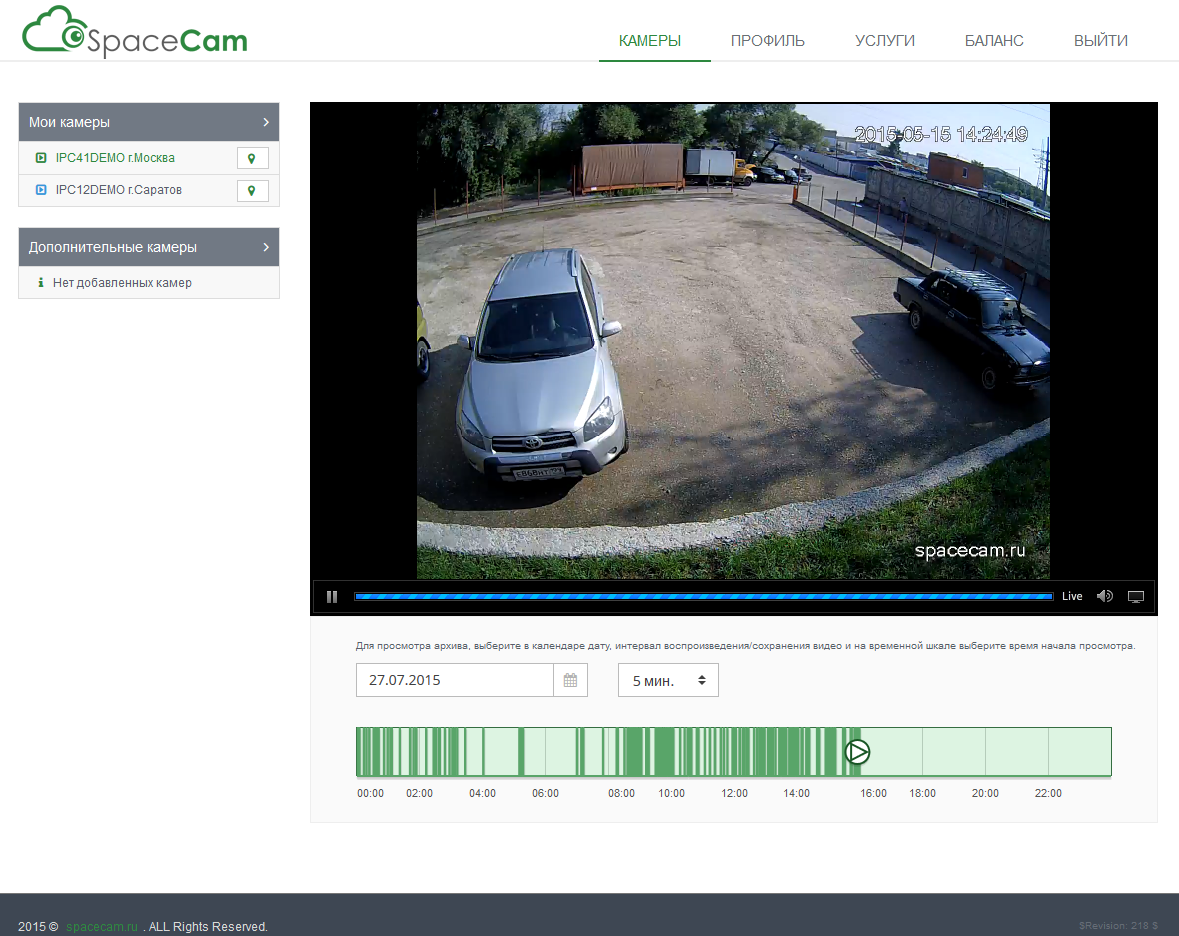Open the ПРОФИЛЬ tab
The height and width of the screenshot is (936, 1179).
(768, 41)
